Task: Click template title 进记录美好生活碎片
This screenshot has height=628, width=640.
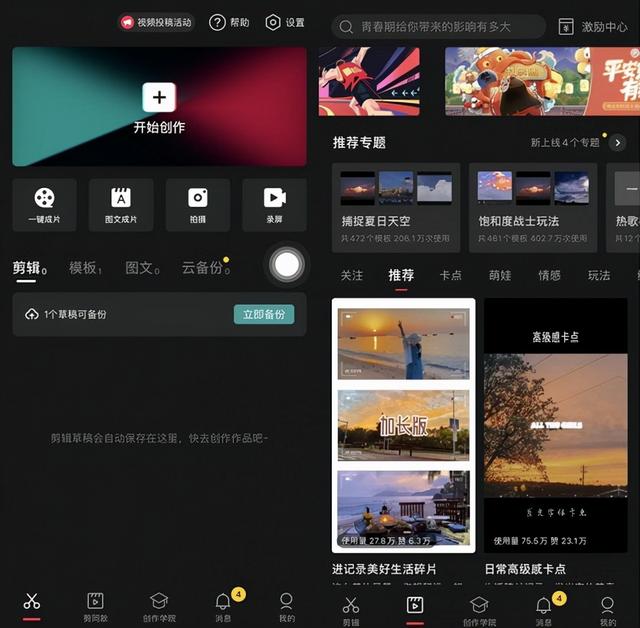Action: click(x=384, y=569)
